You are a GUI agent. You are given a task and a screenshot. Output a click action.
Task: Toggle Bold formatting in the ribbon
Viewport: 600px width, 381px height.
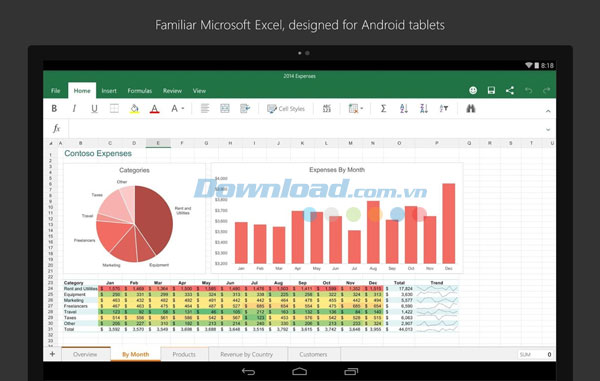click(x=54, y=109)
